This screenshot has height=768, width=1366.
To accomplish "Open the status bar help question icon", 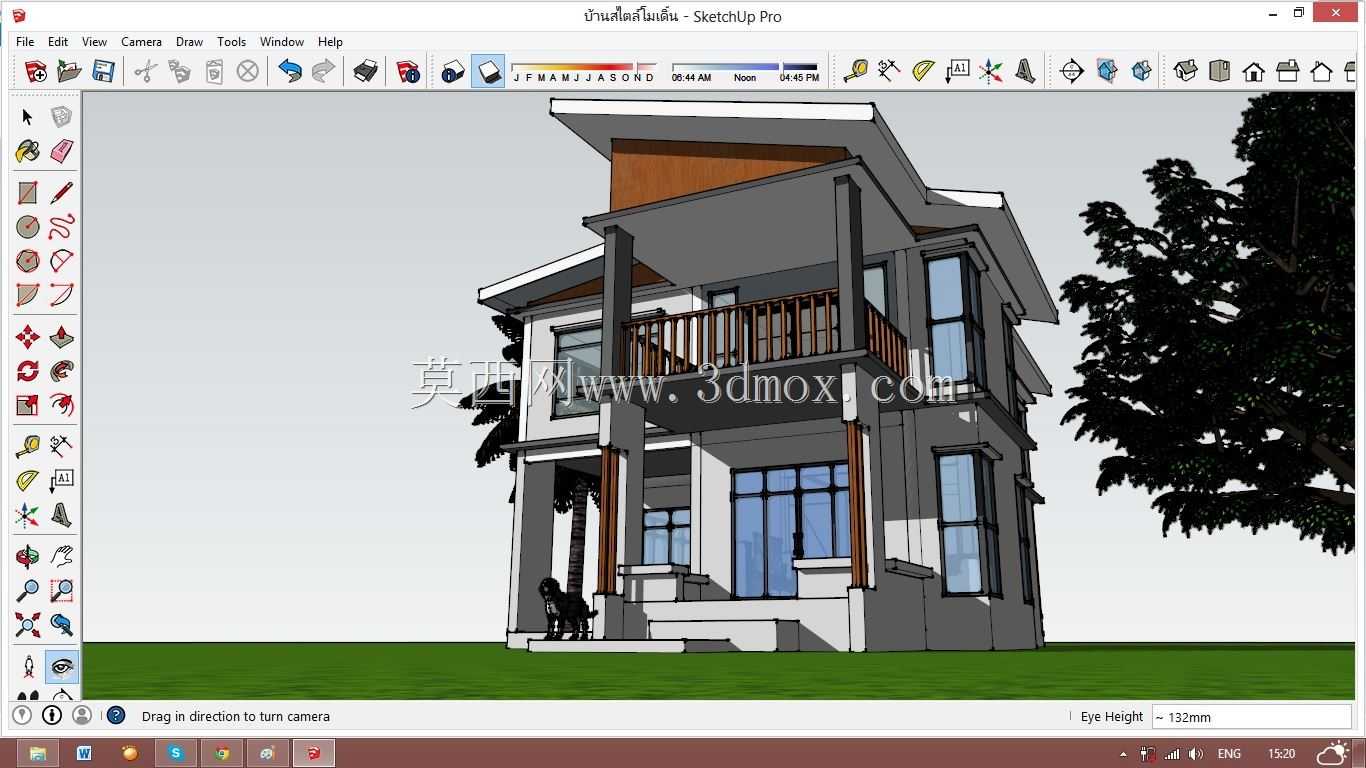I will point(116,715).
